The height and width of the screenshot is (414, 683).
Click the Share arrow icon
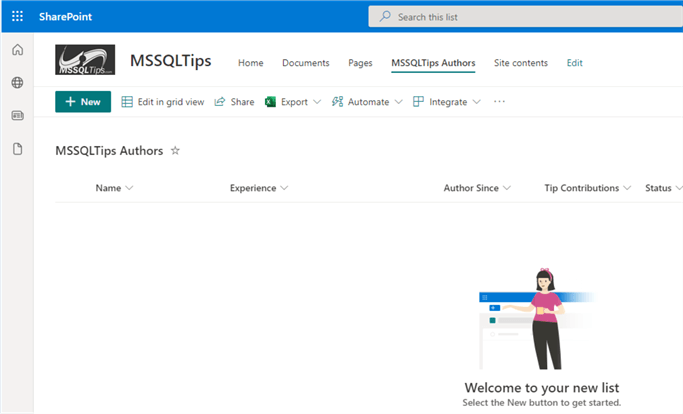click(x=220, y=102)
